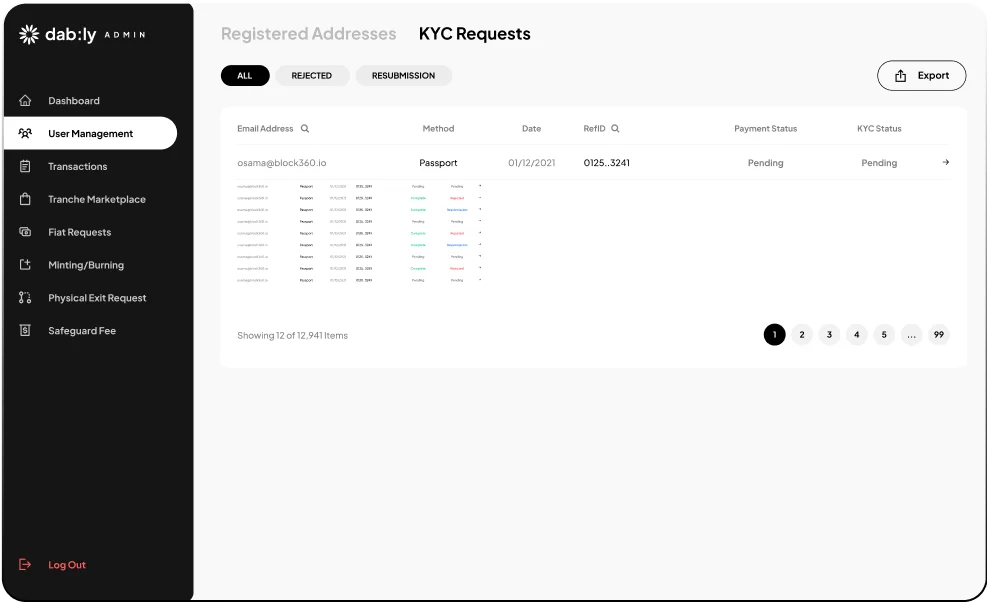Select the Fiat Requests icon
987x602 pixels.
point(25,232)
